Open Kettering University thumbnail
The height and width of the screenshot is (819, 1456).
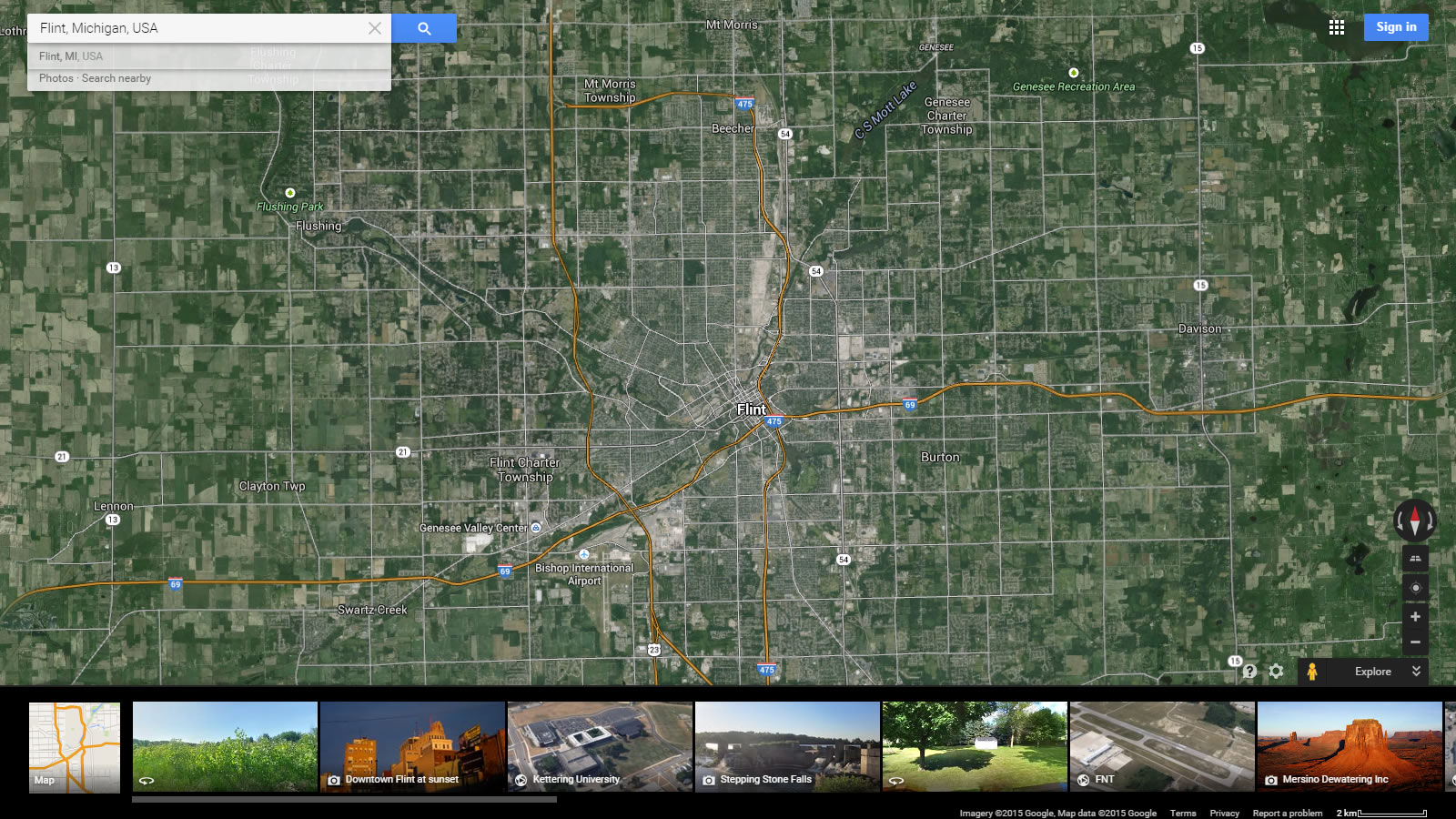600,746
